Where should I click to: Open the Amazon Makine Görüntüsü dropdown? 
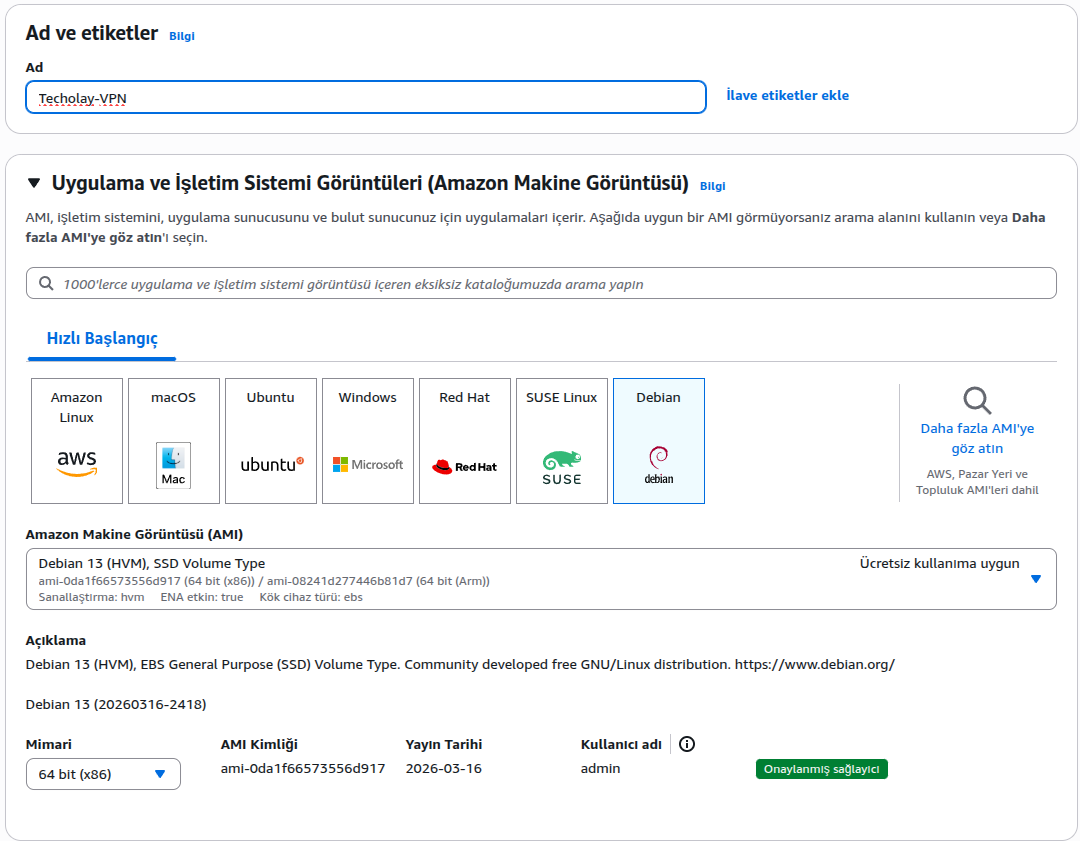541,579
